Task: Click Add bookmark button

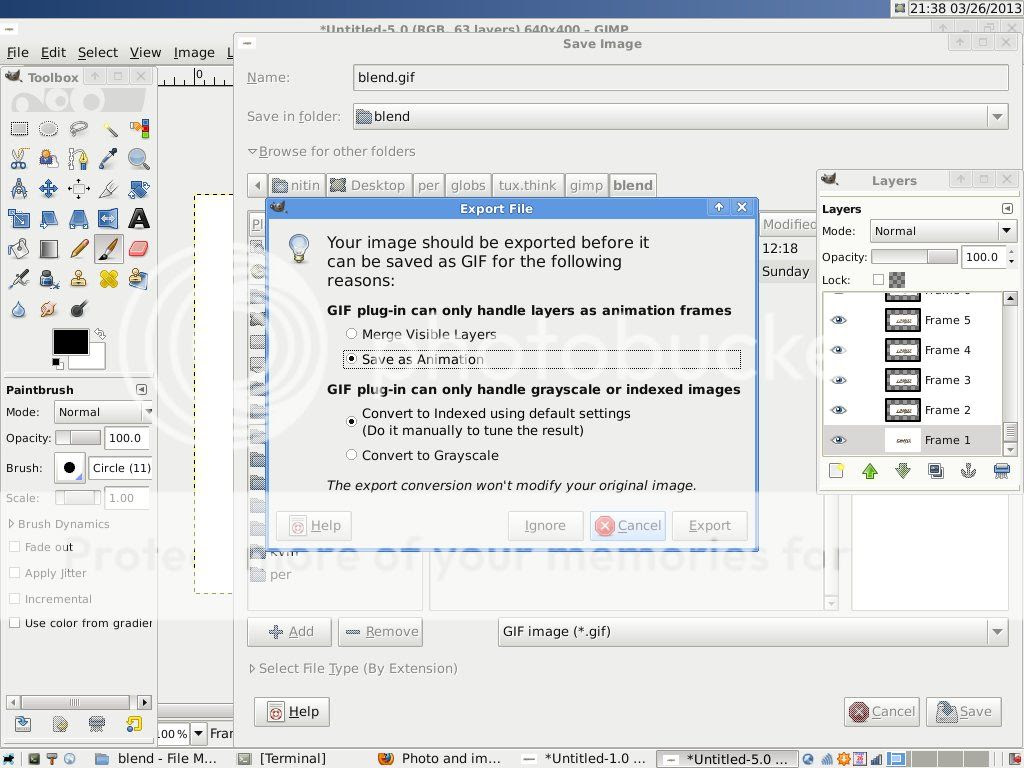Action: point(290,632)
